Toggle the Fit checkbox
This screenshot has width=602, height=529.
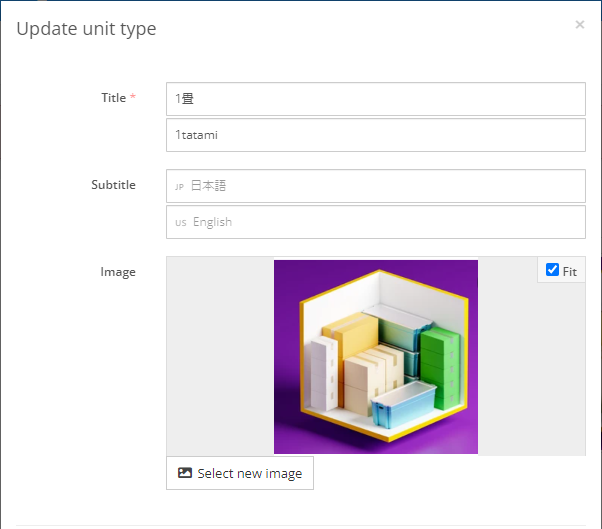pyautogui.click(x=552, y=269)
